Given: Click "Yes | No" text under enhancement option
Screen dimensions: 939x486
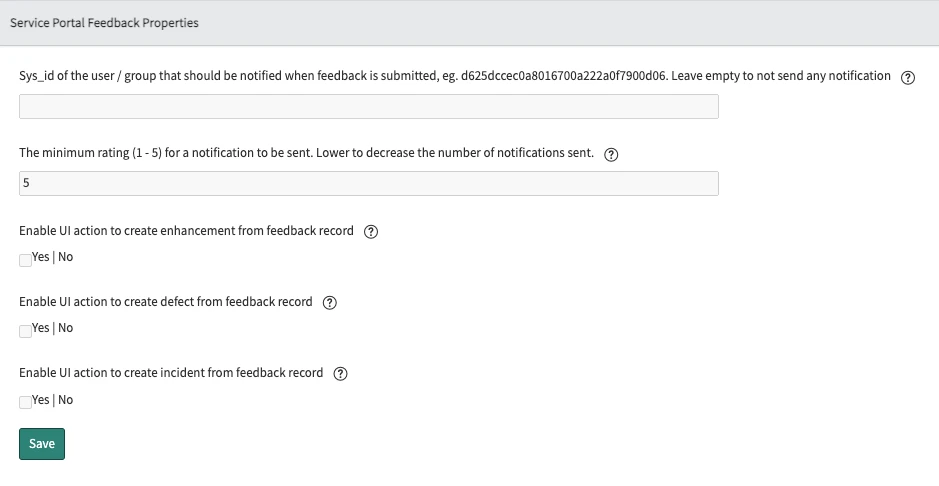Looking at the screenshot, I should (53, 257).
